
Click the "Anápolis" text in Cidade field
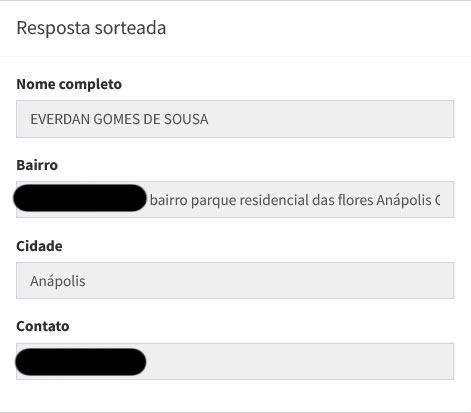point(58,281)
